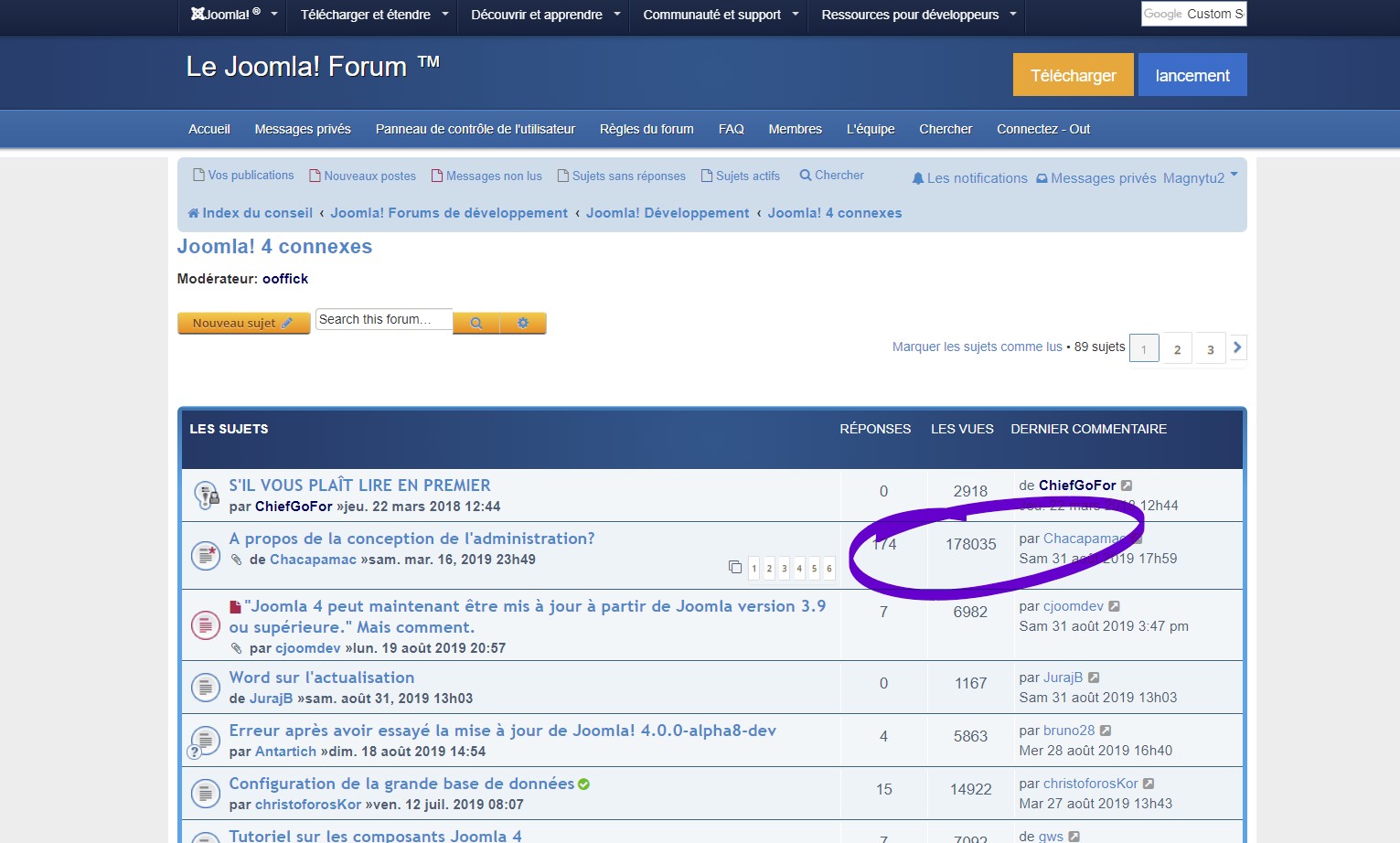The width and height of the screenshot is (1400, 843).
Task: Go to page 3 of topics
Action: pyautogui.click(x=1210, y=349)
